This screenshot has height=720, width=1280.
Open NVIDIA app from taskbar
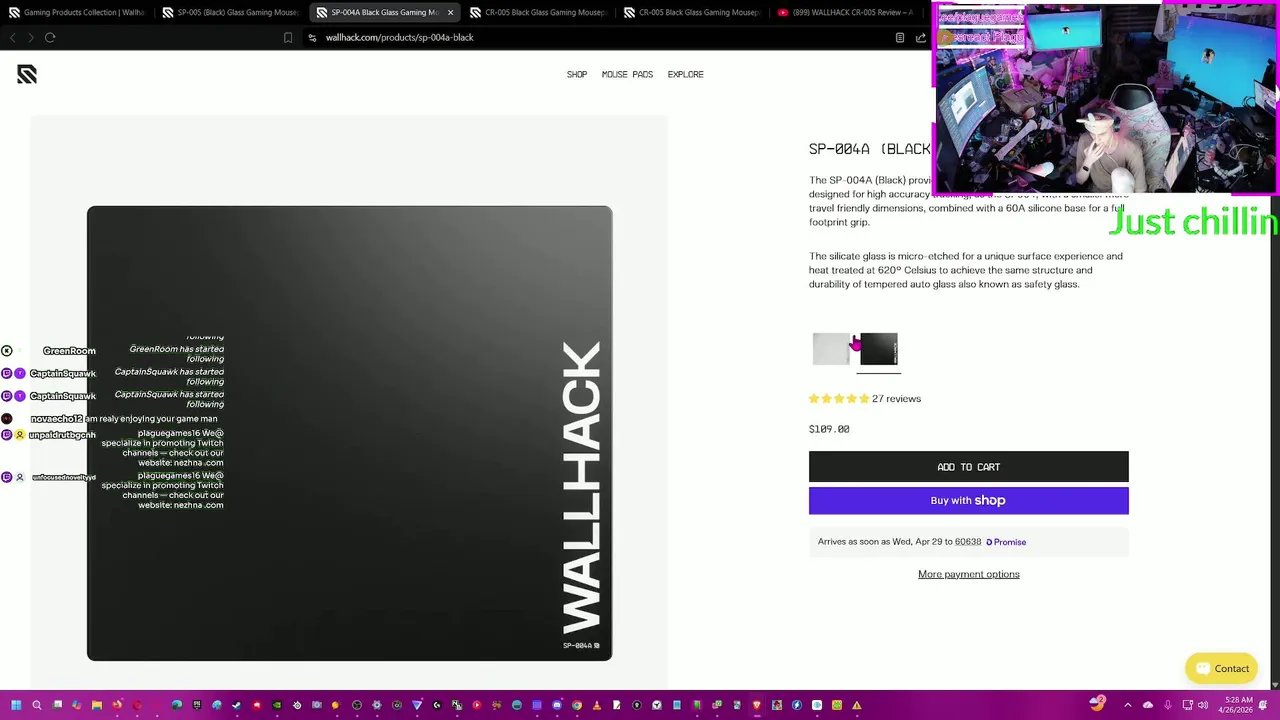(277, 705)
